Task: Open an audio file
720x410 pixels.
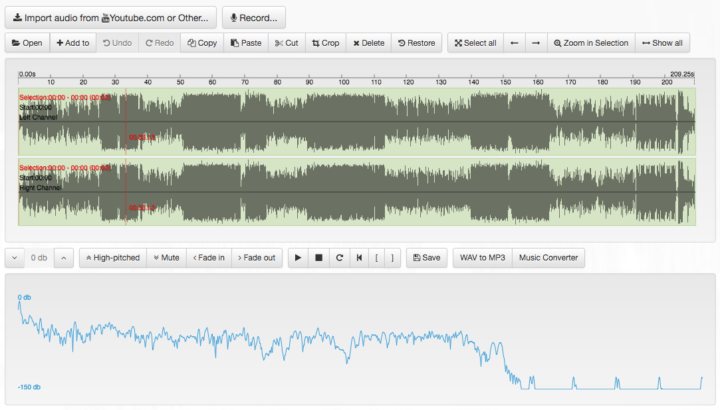Action: tap(27, 43)
